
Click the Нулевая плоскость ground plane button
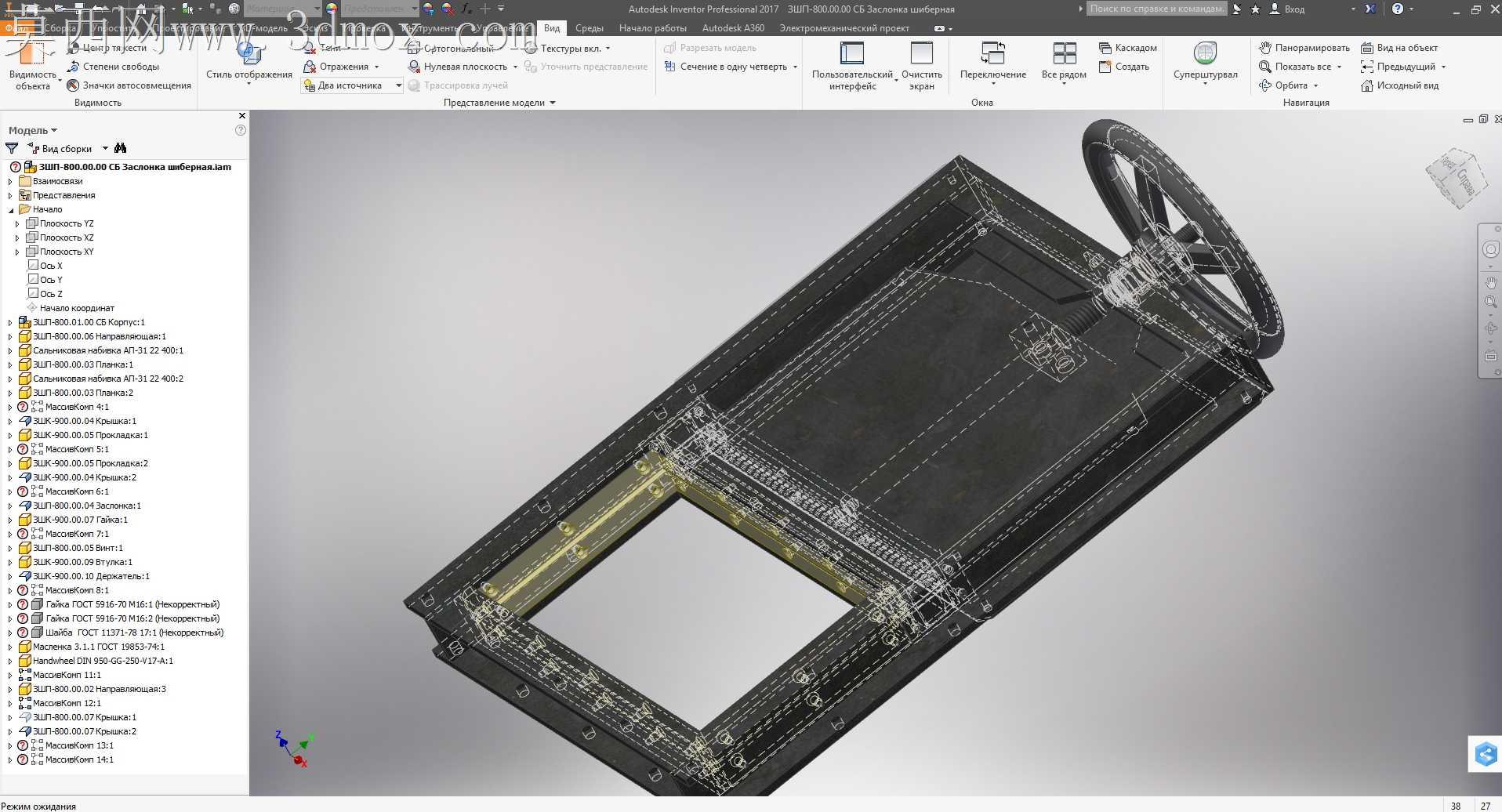point(458,67)
